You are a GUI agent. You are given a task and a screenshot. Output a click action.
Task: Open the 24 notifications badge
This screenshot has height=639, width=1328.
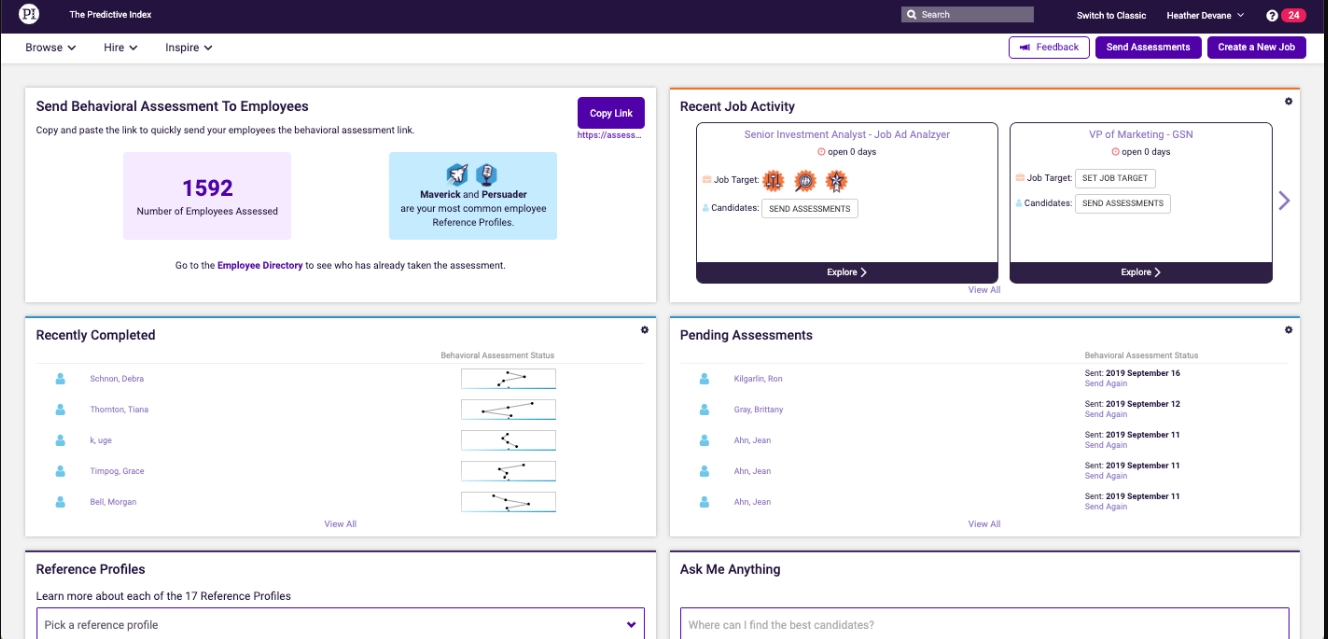1294,15
